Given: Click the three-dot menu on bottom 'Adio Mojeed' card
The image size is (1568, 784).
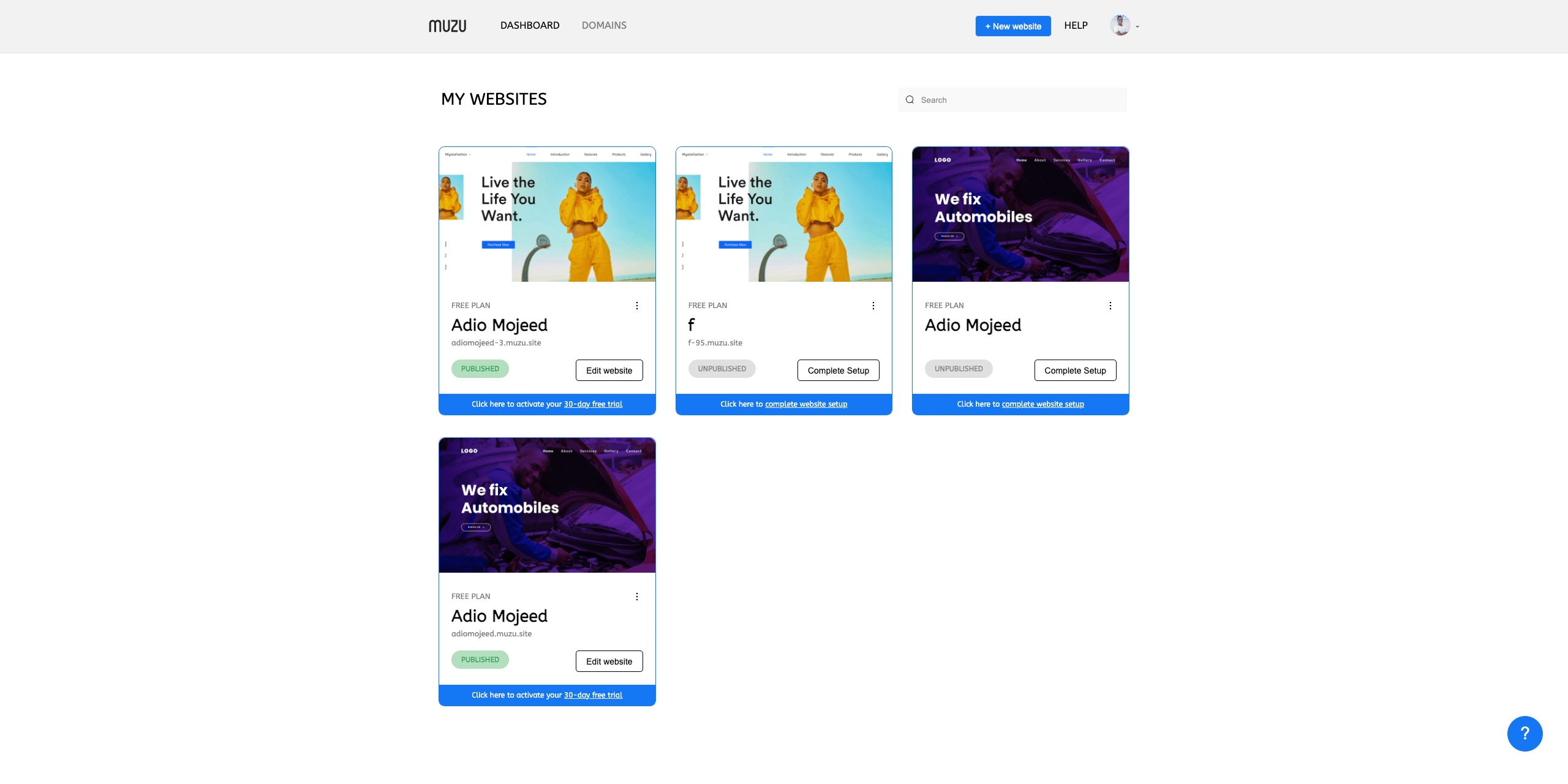Looking at the screenshot, I should pos(637,596).
